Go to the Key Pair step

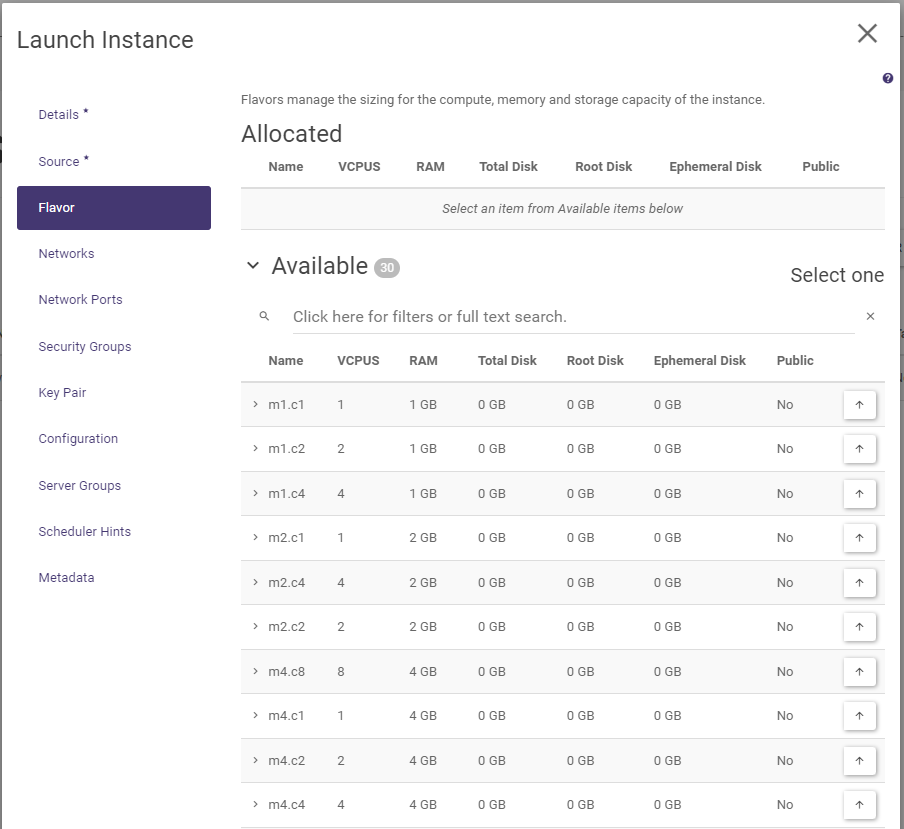point(62,393)
